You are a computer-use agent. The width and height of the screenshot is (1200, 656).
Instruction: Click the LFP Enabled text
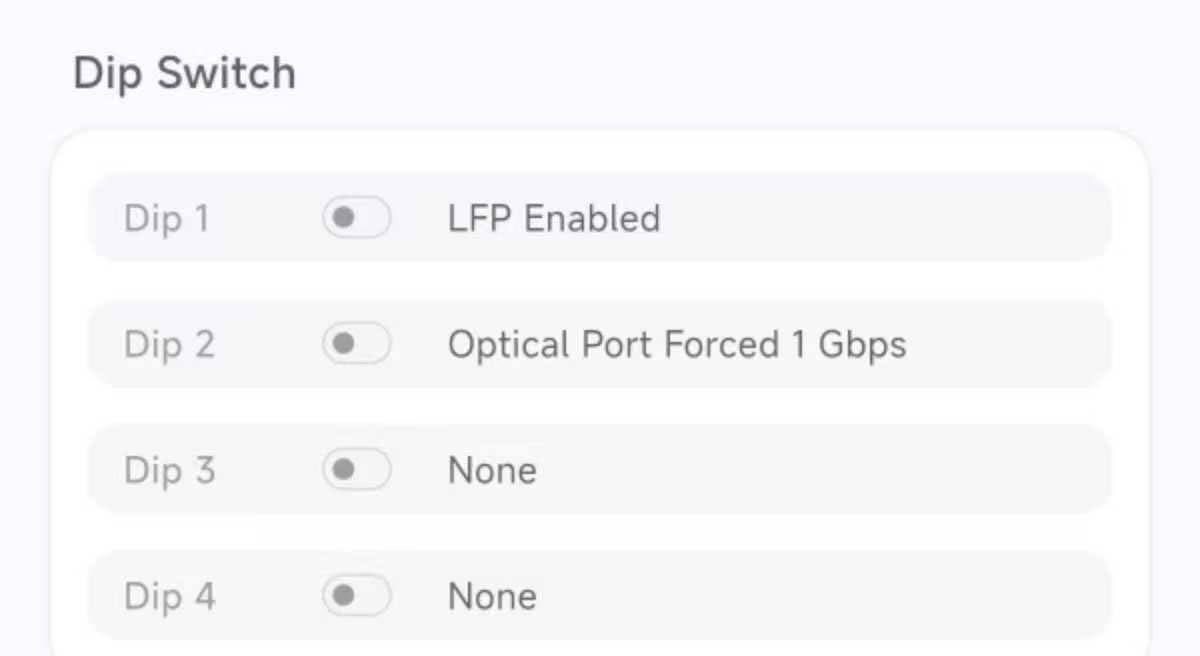click(x=554, y=218)
